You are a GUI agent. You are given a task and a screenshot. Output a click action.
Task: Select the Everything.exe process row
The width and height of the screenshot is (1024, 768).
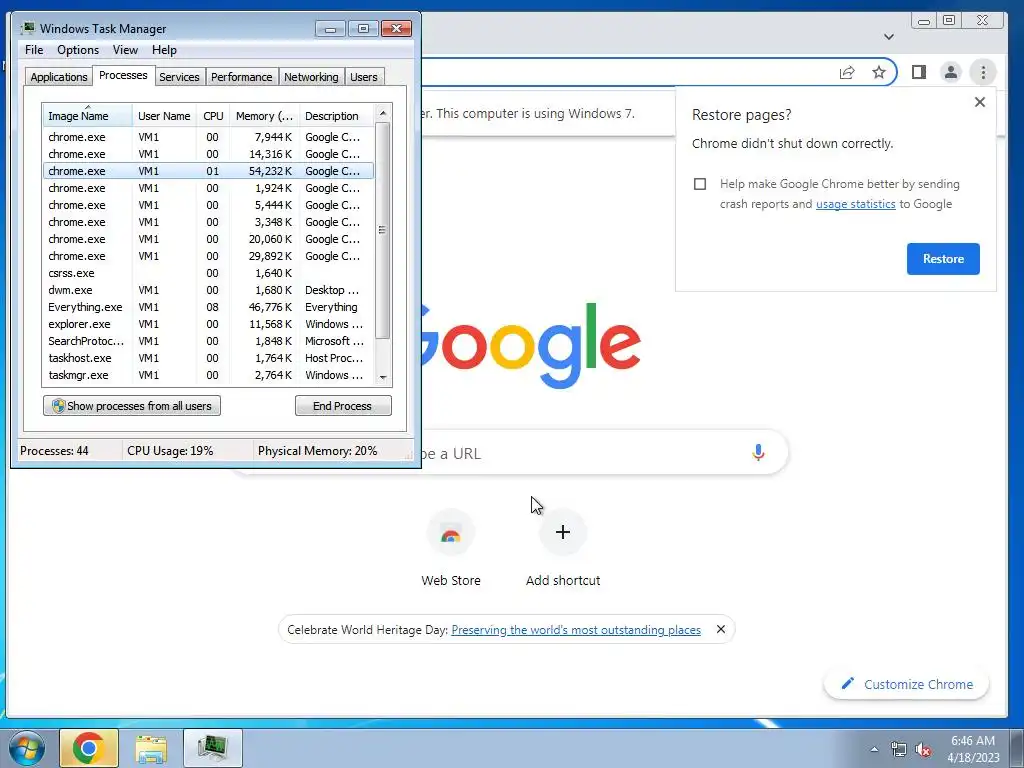208,307
